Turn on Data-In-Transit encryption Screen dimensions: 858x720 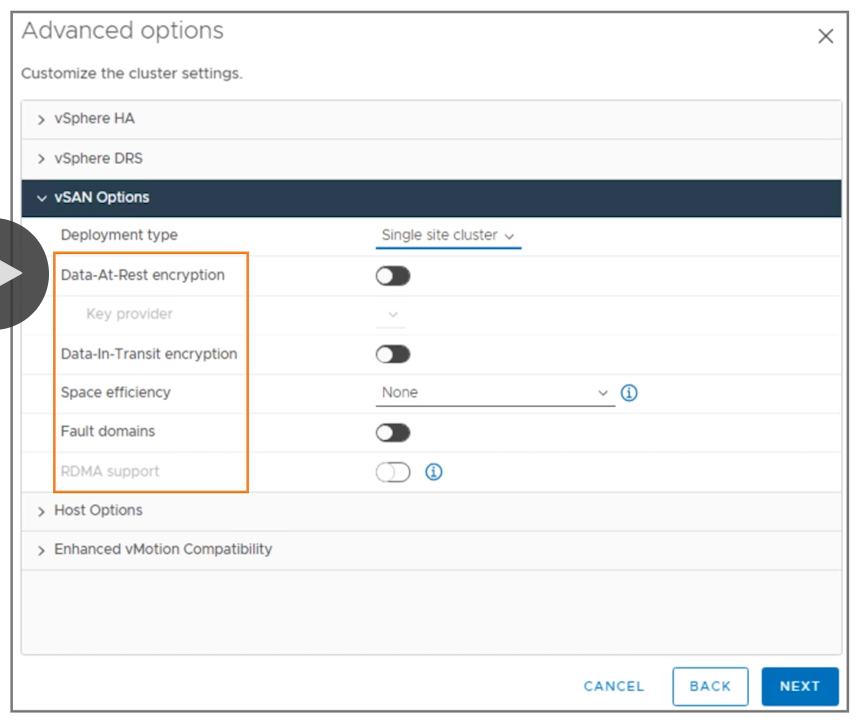(393, 354)
